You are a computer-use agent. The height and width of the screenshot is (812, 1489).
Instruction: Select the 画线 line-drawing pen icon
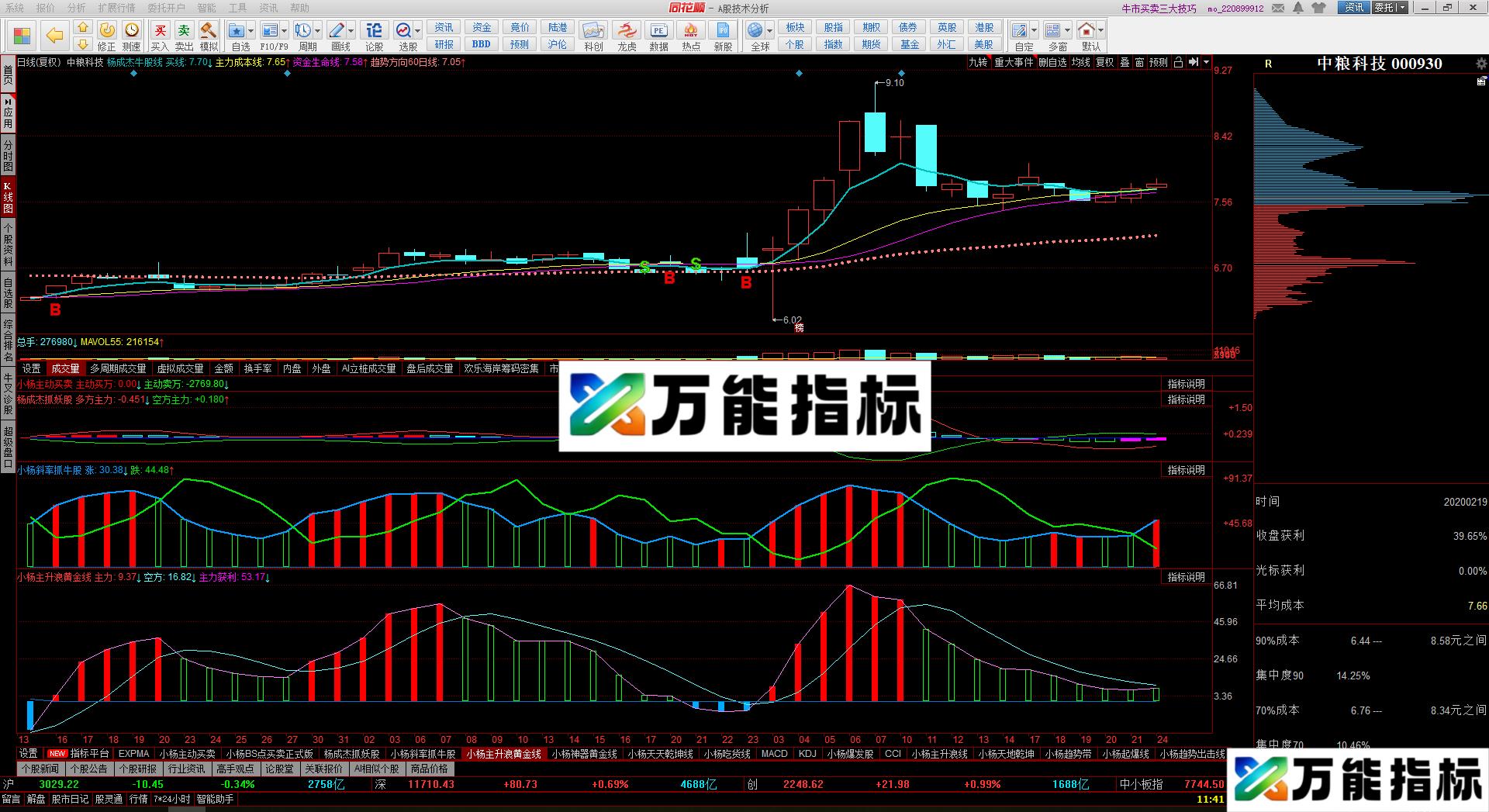[x=337, y=29]
